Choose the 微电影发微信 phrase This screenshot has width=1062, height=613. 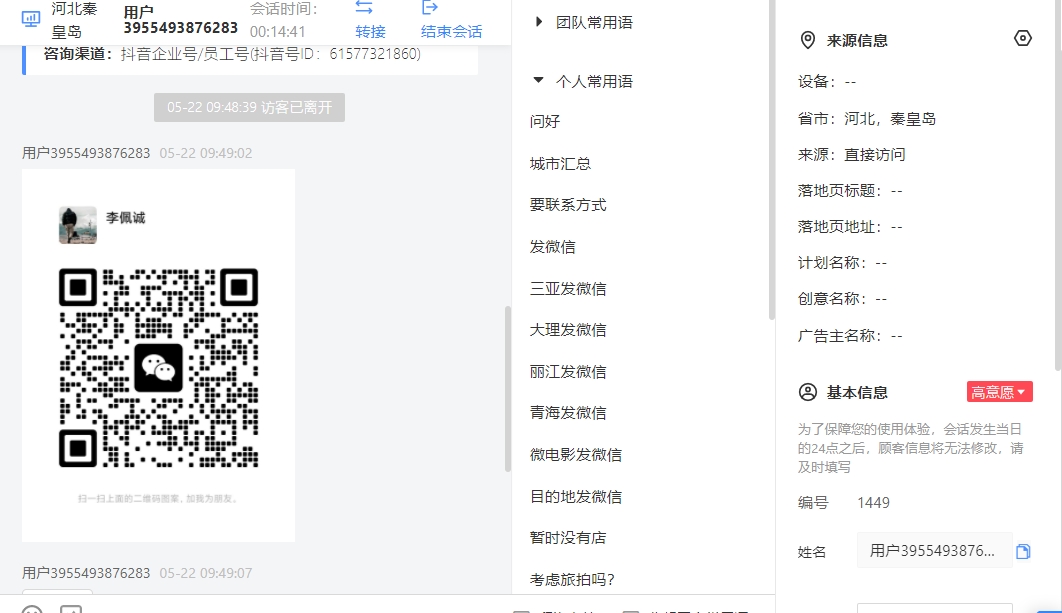click(x=576, y=455)
